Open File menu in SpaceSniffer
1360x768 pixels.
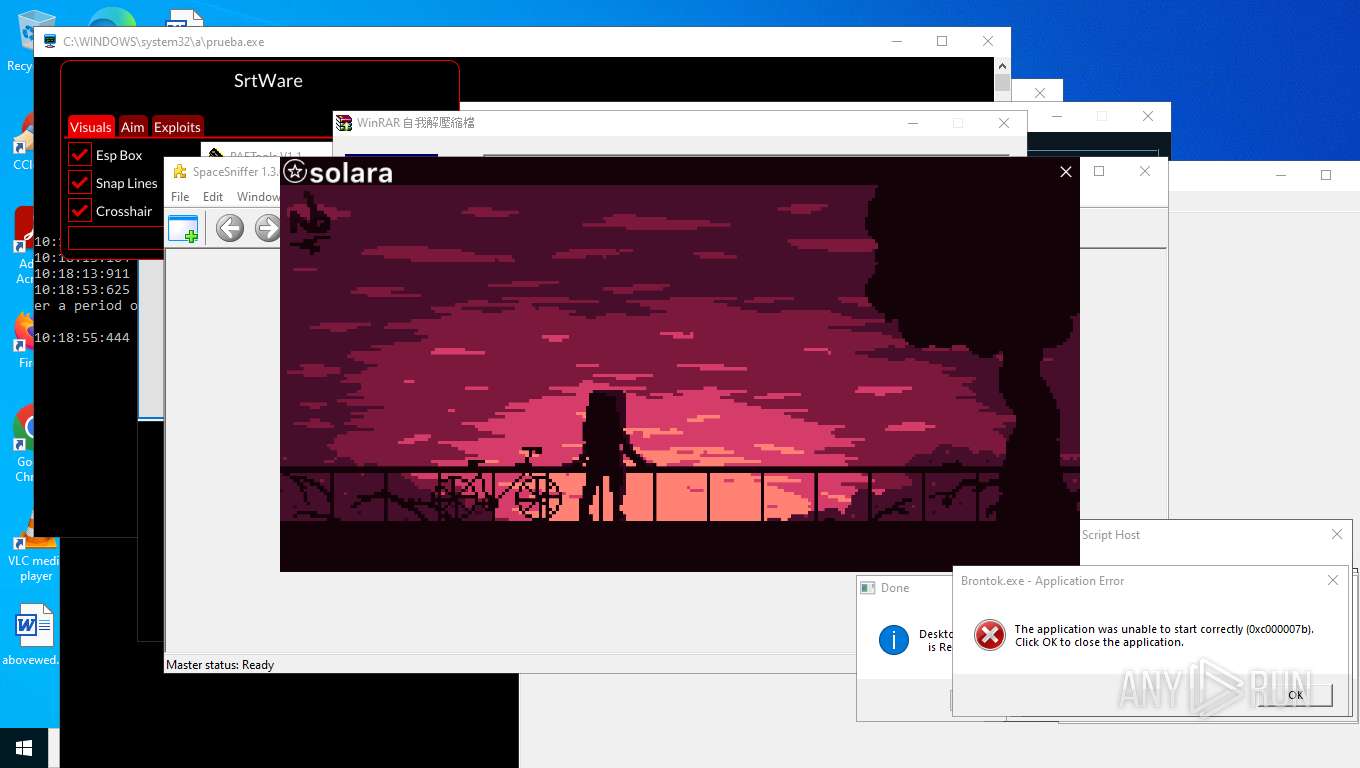click(x=180, y=197)
